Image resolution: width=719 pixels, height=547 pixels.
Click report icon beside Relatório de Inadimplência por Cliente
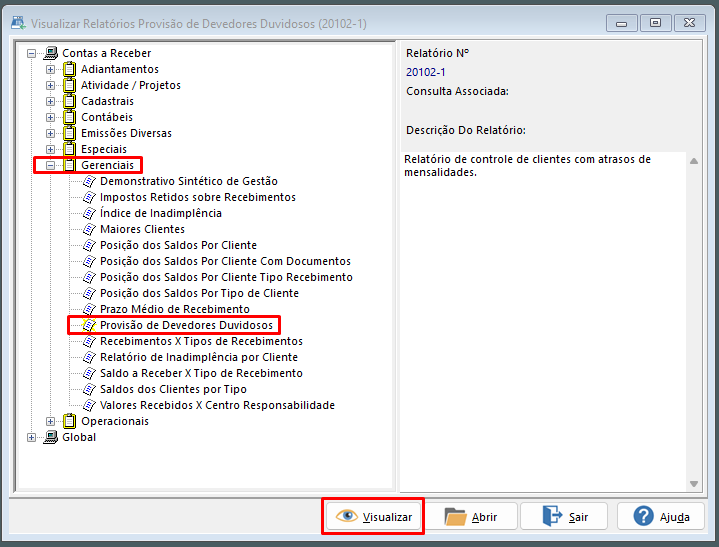point(89,358)
